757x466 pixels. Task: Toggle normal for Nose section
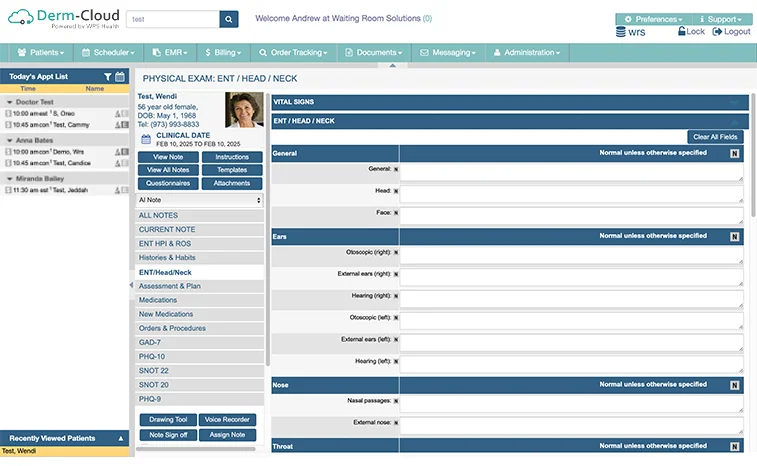point(734,385)
